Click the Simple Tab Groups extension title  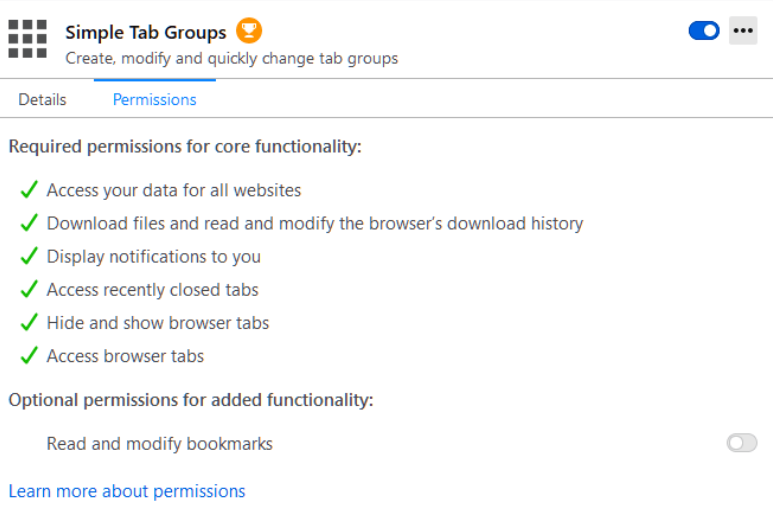(146, 32)
